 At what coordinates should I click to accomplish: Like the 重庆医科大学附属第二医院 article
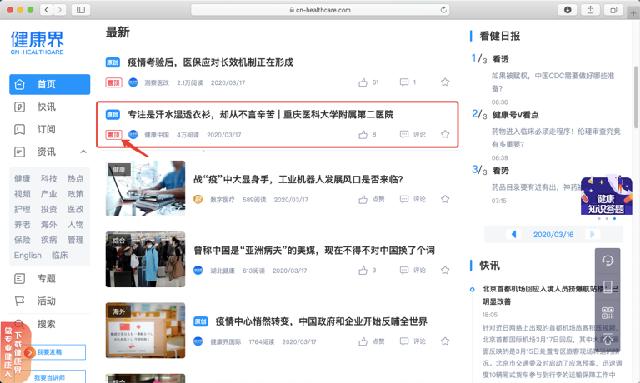click(x=363, y=135)
